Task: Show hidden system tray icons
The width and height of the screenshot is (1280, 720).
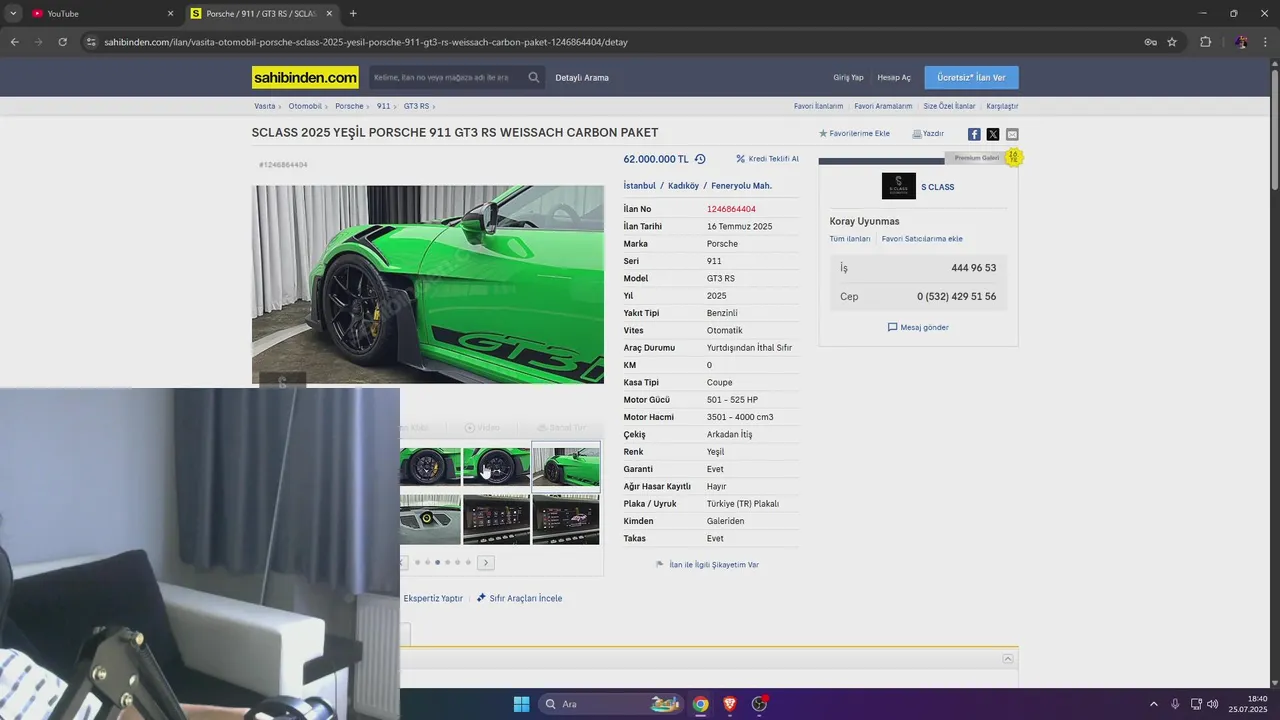Action: [x=1153, y=704]
